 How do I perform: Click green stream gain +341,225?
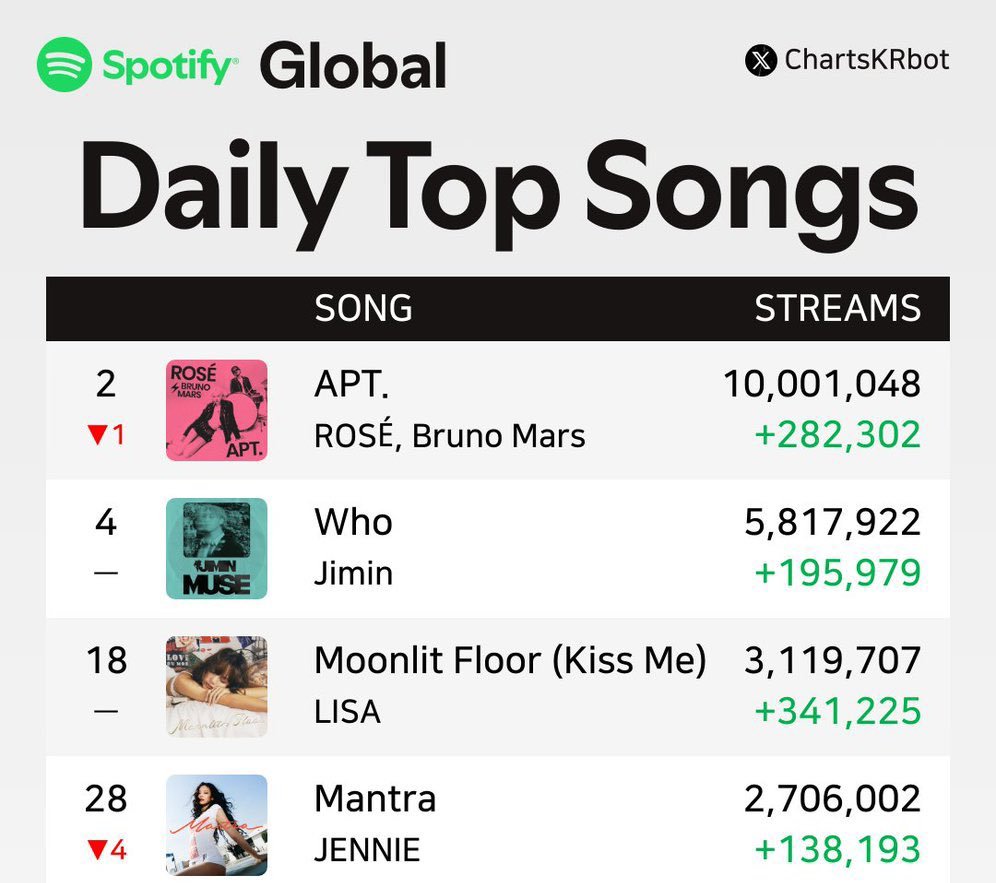point(838,711)
